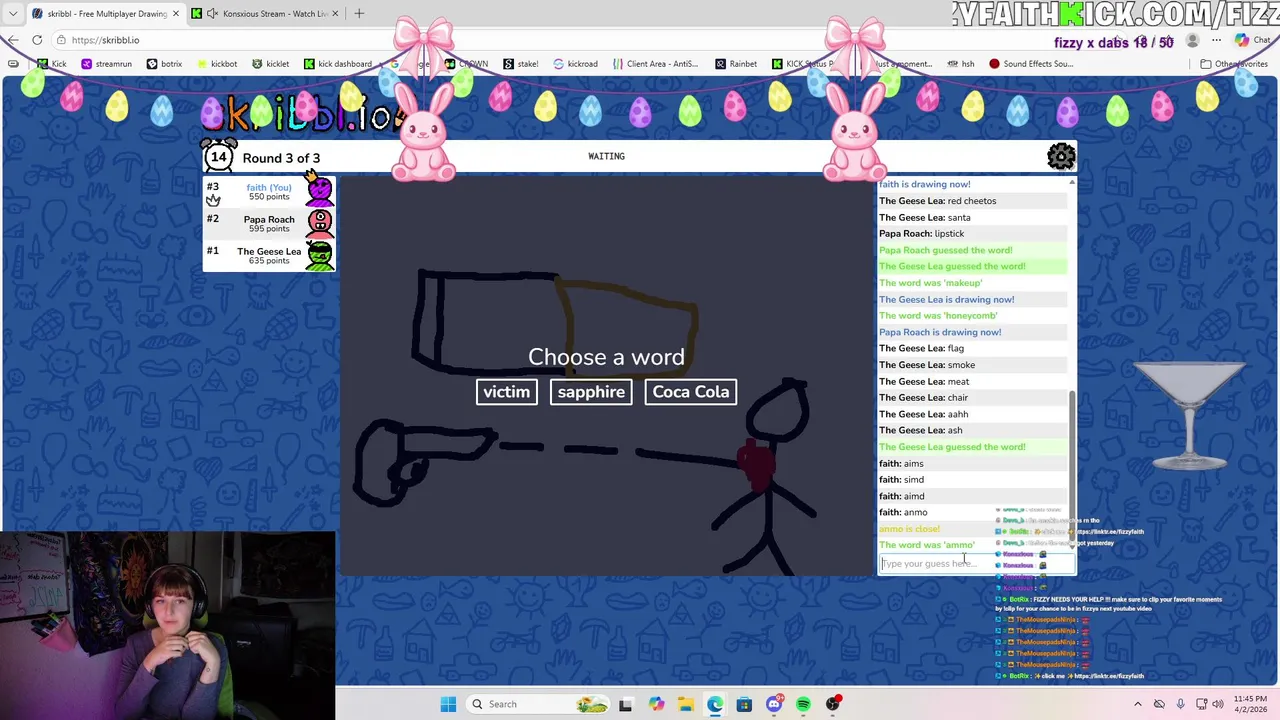The image size is (1280, 720).
Task: Open OBS Studio from the taskbar
Action: tap(833, 704)
